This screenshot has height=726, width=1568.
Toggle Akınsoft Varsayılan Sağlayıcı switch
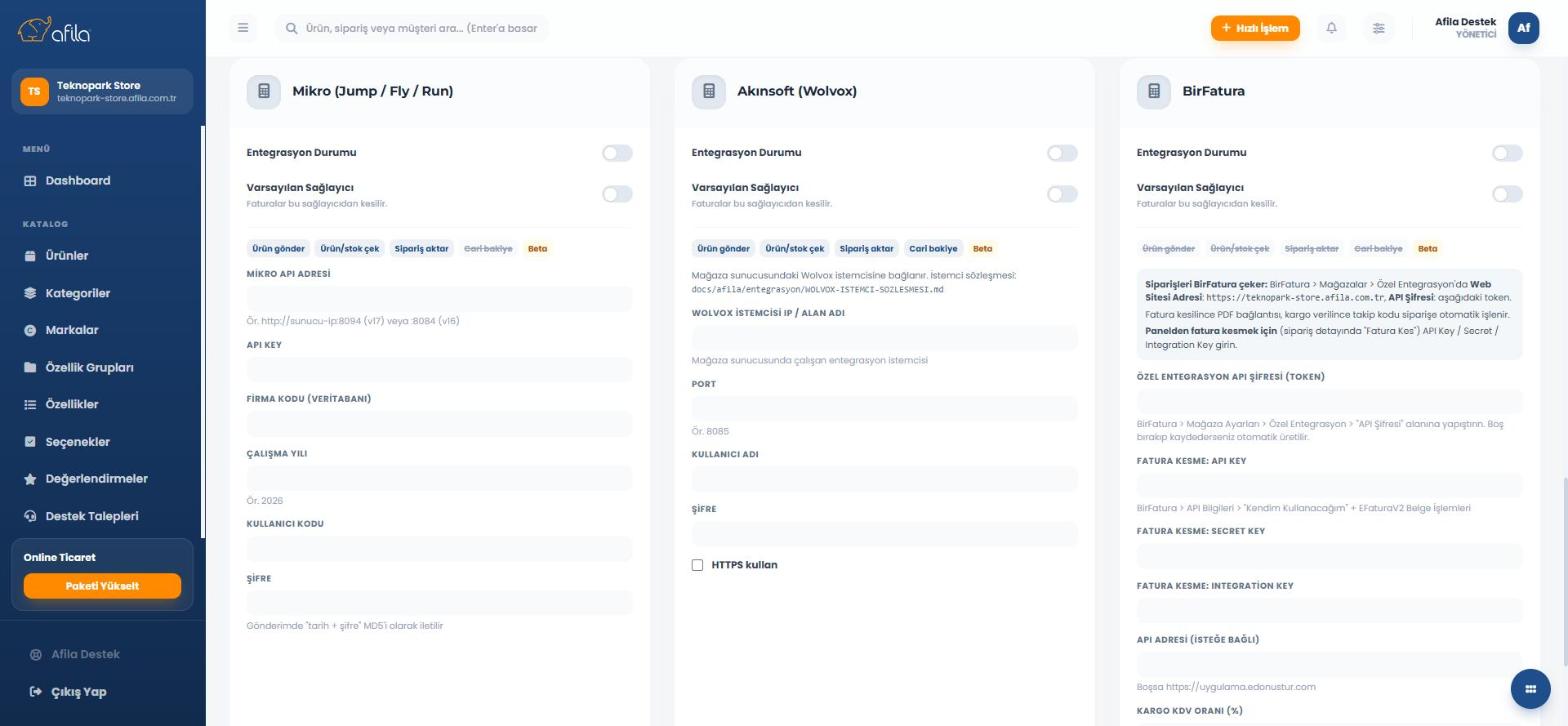[1062, 194]
